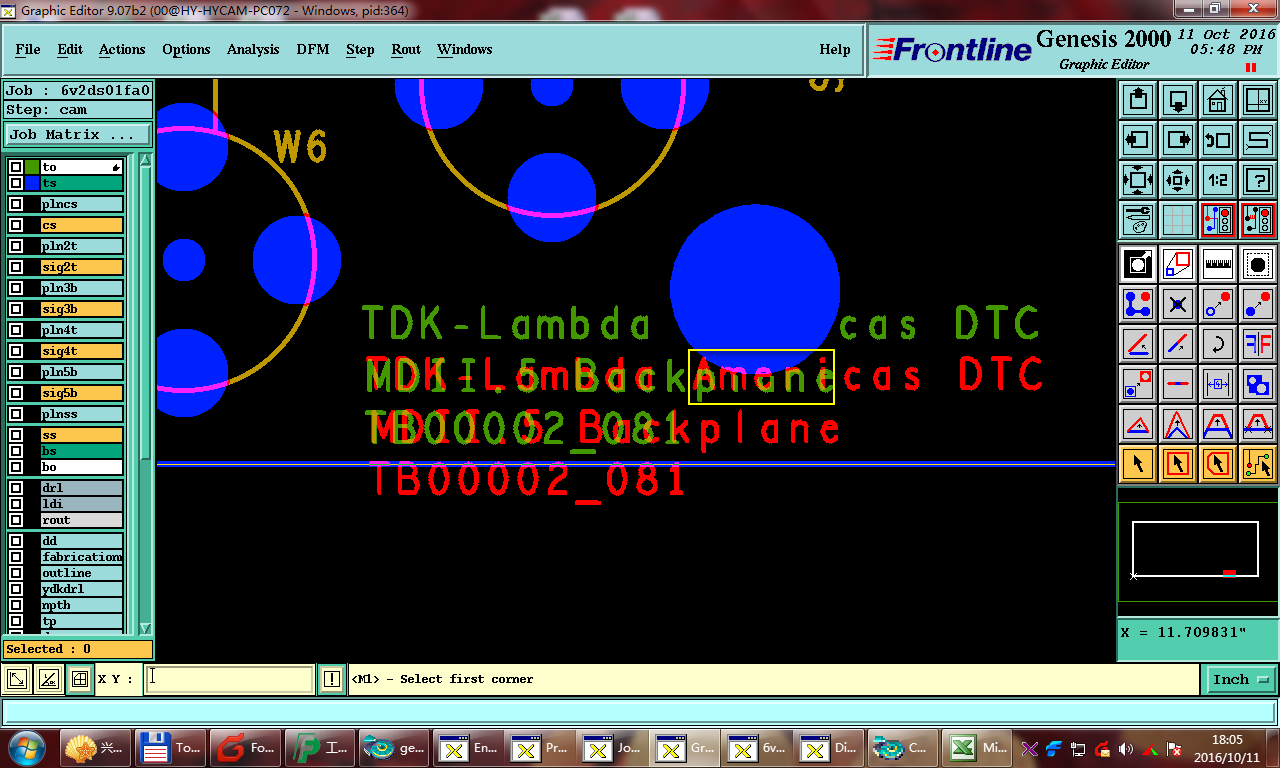Click the polygon area select tool
The width and height of the screenshot is (1280, 768).
click(1218, 464)
